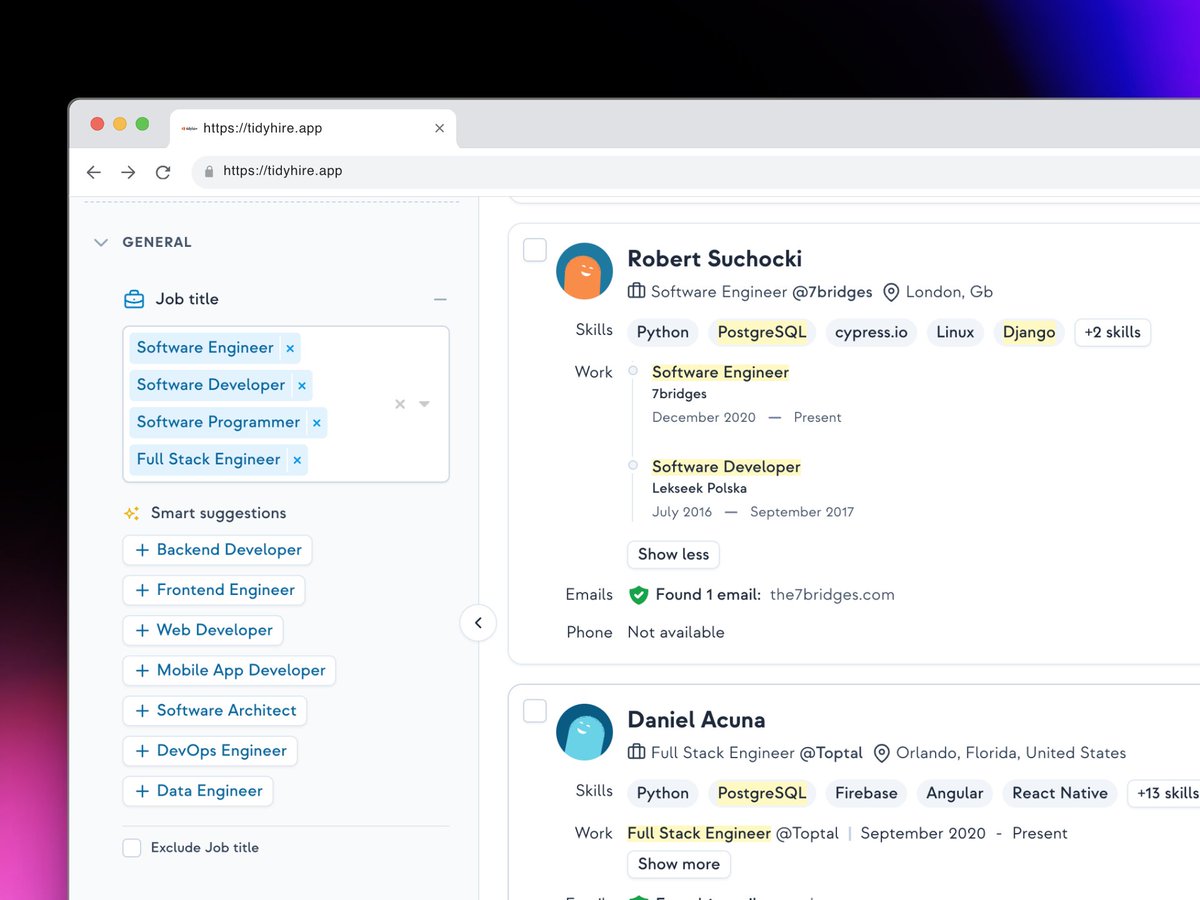The height and width of the screenshot is (900, 1200).
Task: Open the job title dropdown caret
Action: coord(424,404)
